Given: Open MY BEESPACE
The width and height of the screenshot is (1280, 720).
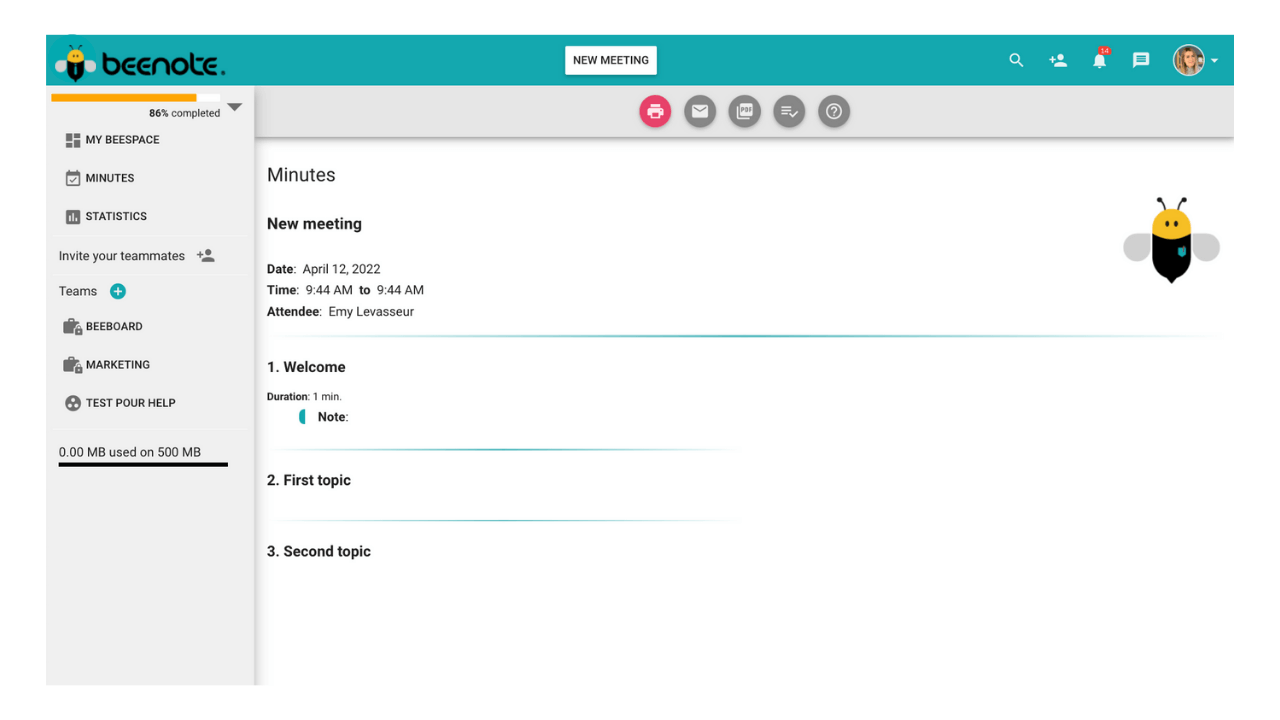Looking at the screenshot, I should coord(122,140).
